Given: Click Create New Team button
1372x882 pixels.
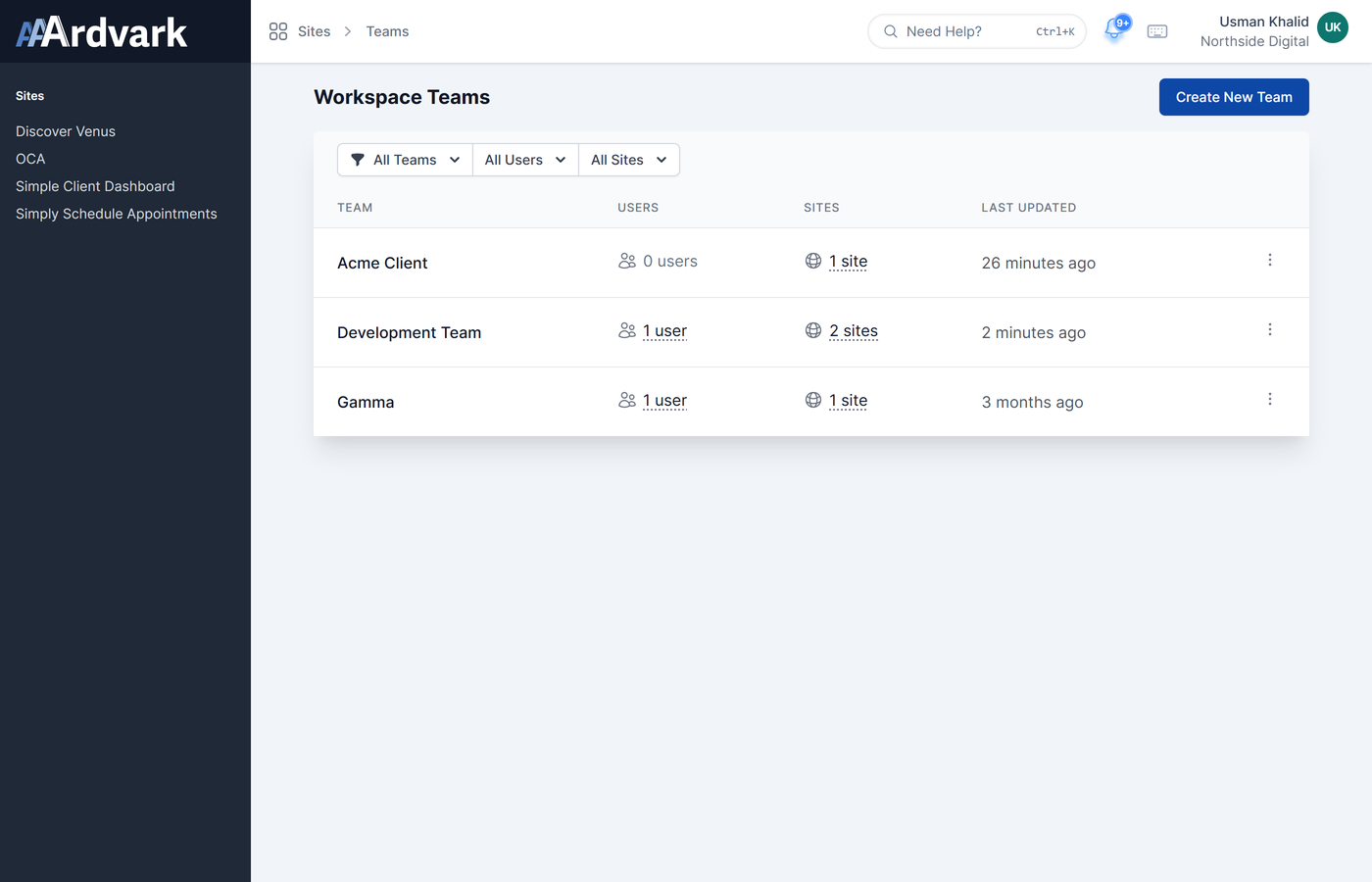Looking at the screenshot, I should [1234, 97].
